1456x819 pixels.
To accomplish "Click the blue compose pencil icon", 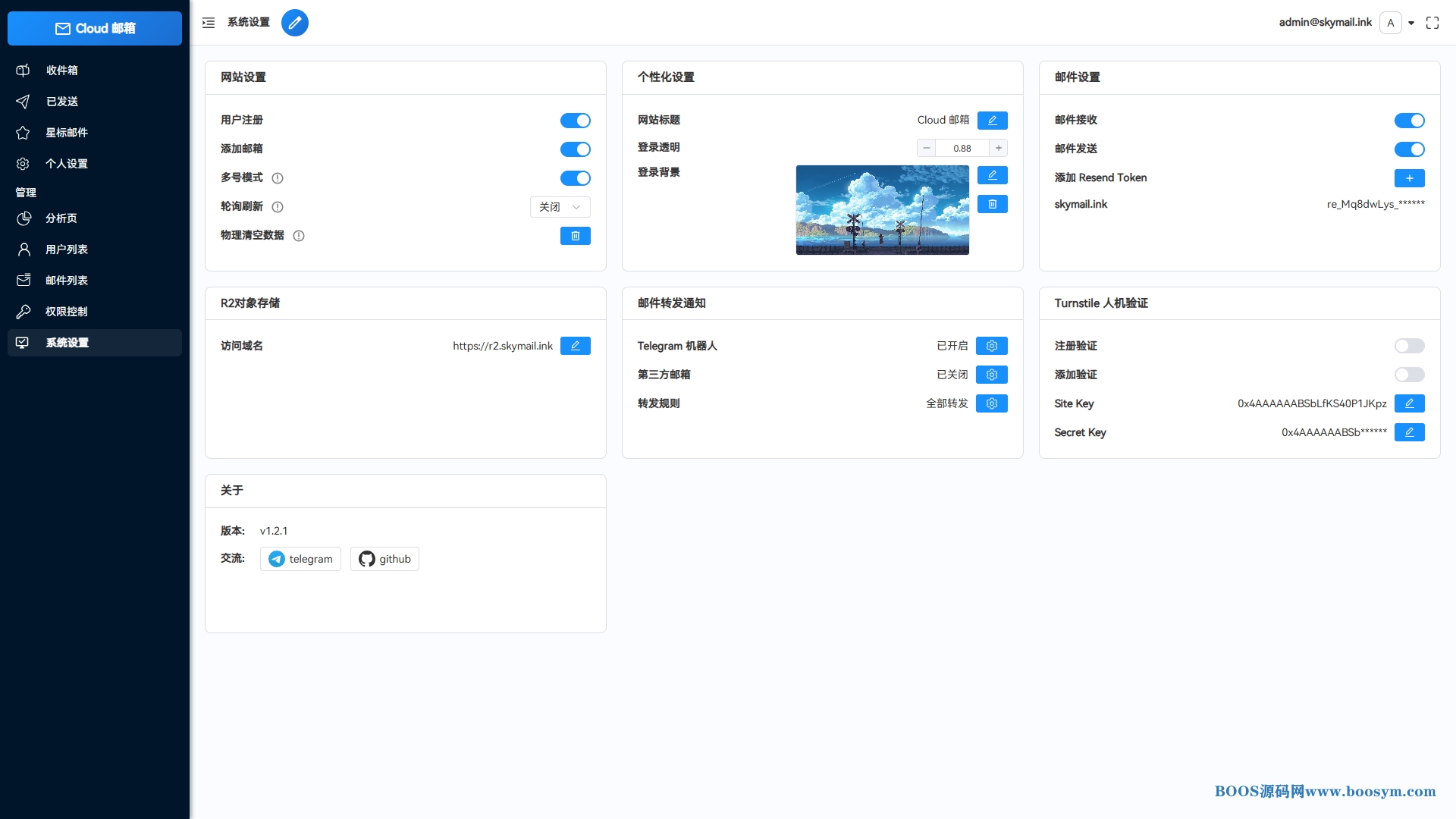I will 294,23.
